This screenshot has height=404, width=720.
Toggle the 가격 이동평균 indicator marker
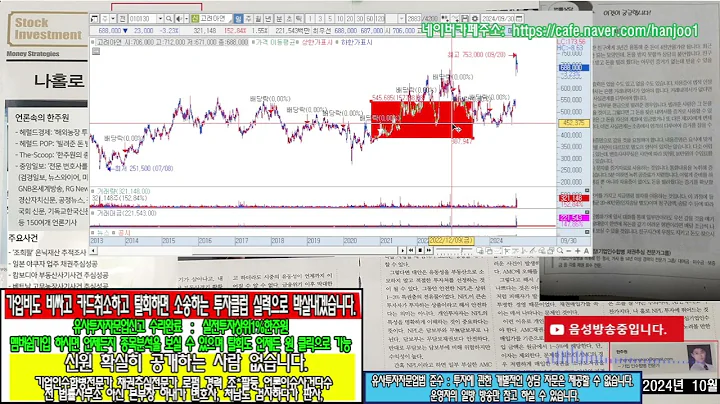(x=253, y=42)
